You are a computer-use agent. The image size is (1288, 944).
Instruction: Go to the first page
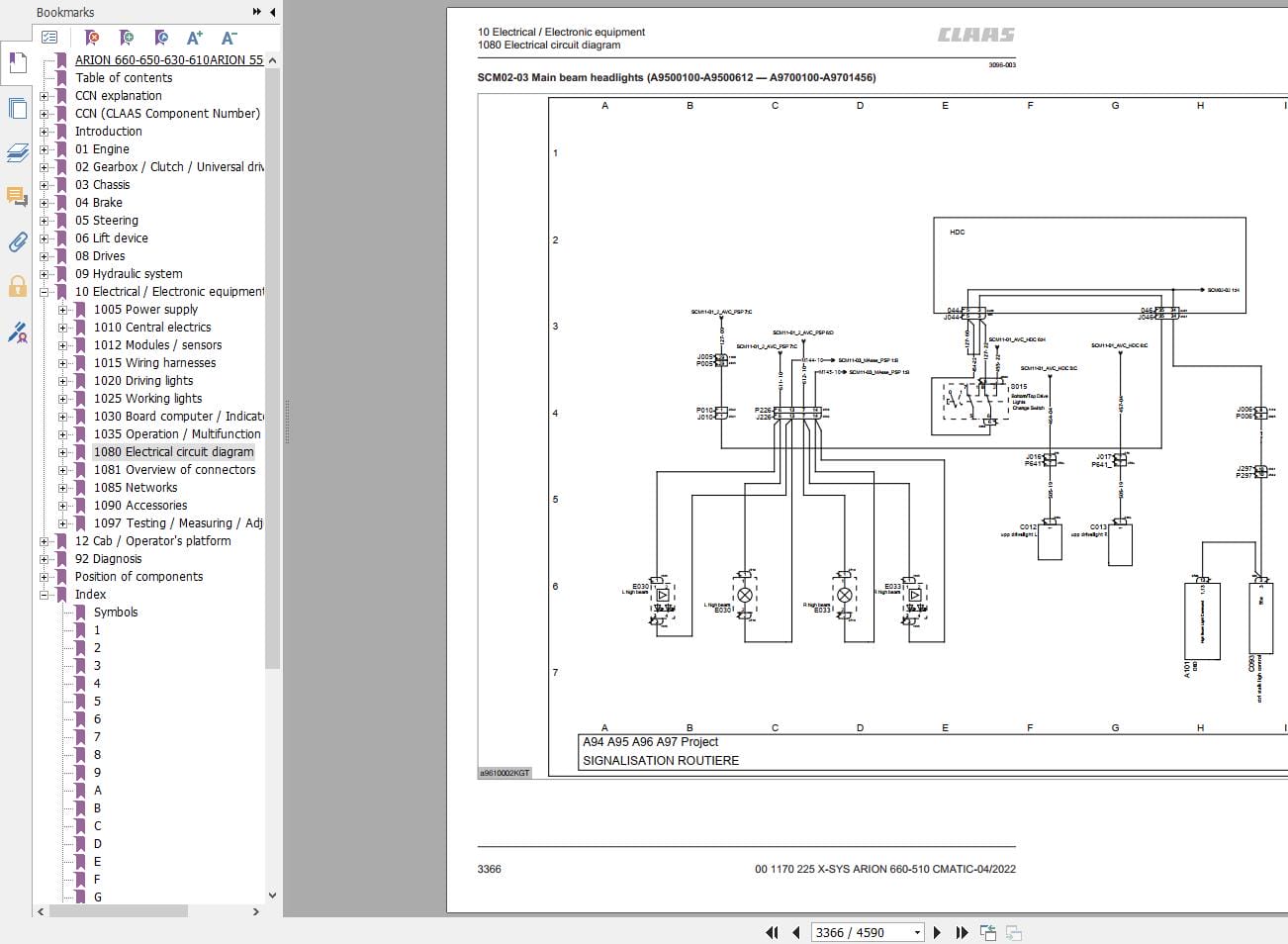772,932
